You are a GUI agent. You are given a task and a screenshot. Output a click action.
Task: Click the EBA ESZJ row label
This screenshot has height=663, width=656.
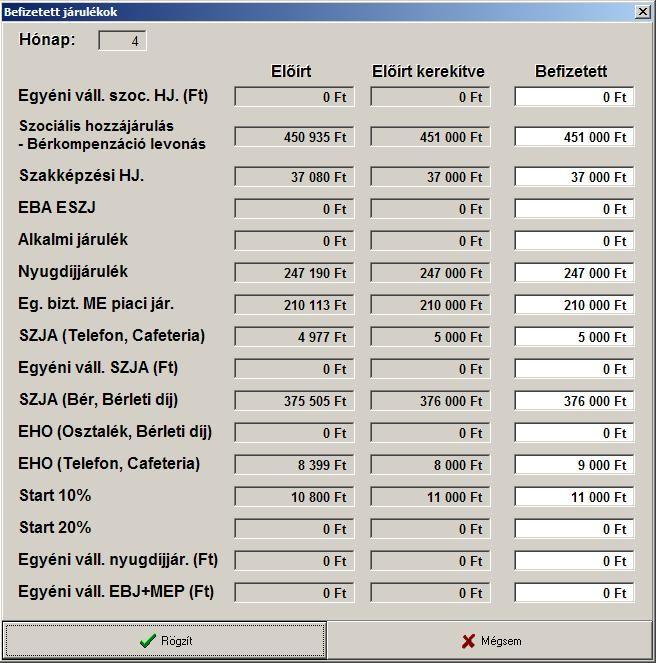(x=57, y=207)
